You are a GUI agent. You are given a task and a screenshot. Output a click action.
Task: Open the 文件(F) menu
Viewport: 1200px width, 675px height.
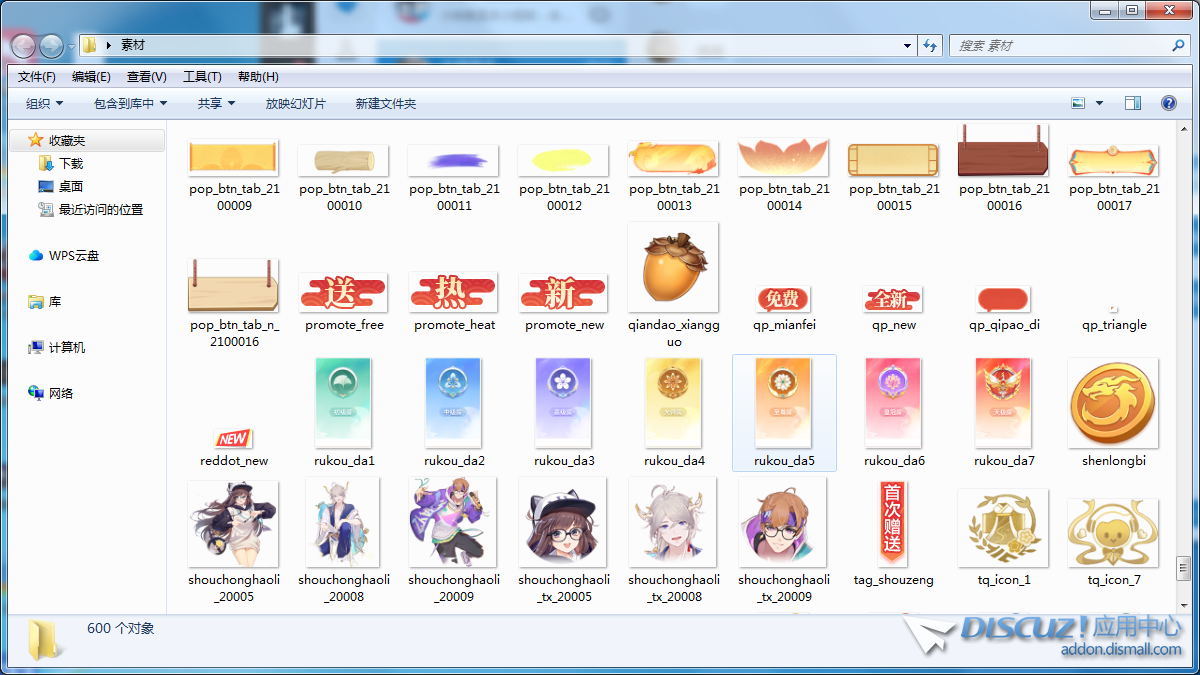tap(37, 77)
